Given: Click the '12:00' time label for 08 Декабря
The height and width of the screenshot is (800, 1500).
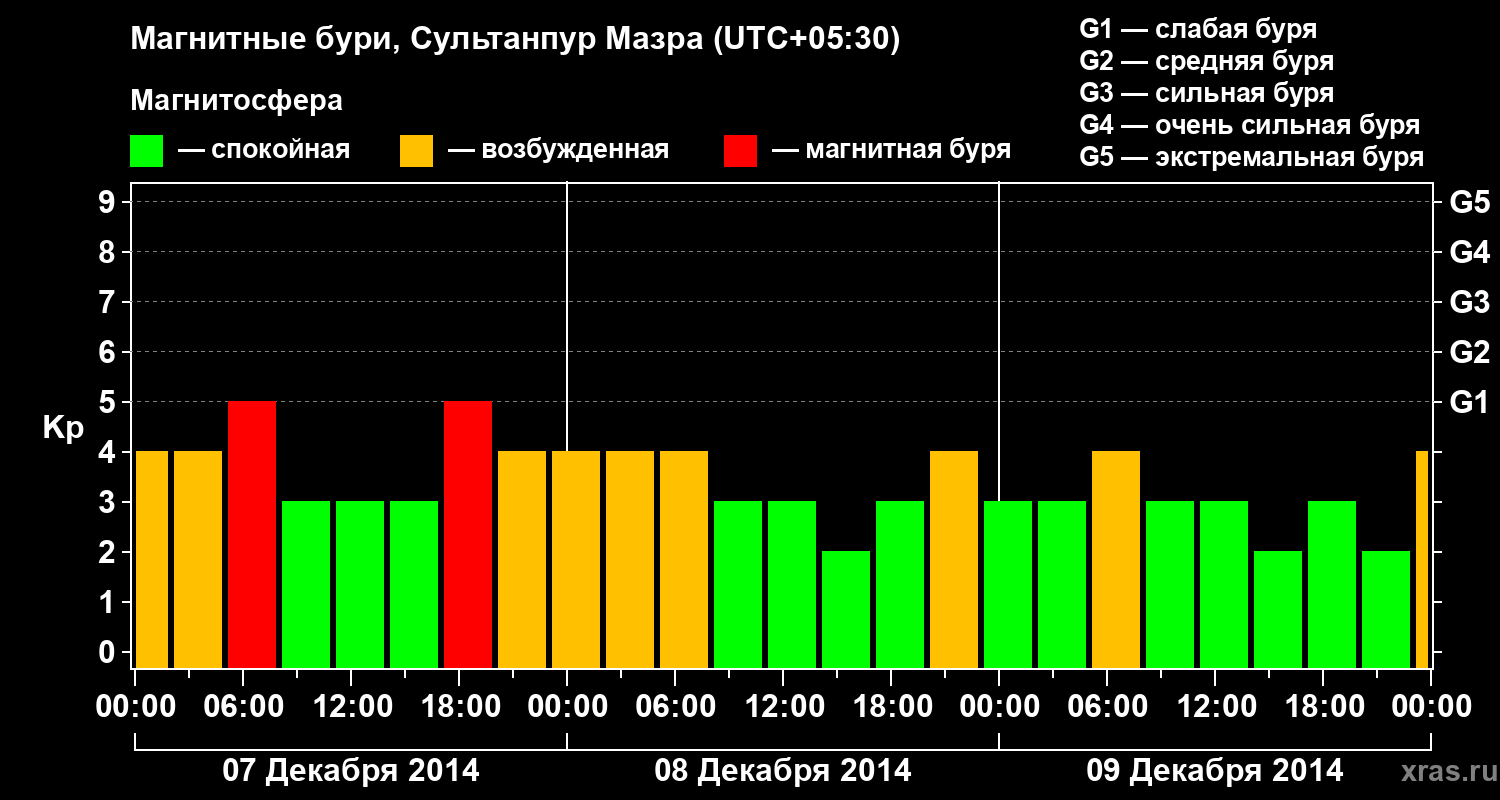Looking at the screenshot, I should click(783, 707).
